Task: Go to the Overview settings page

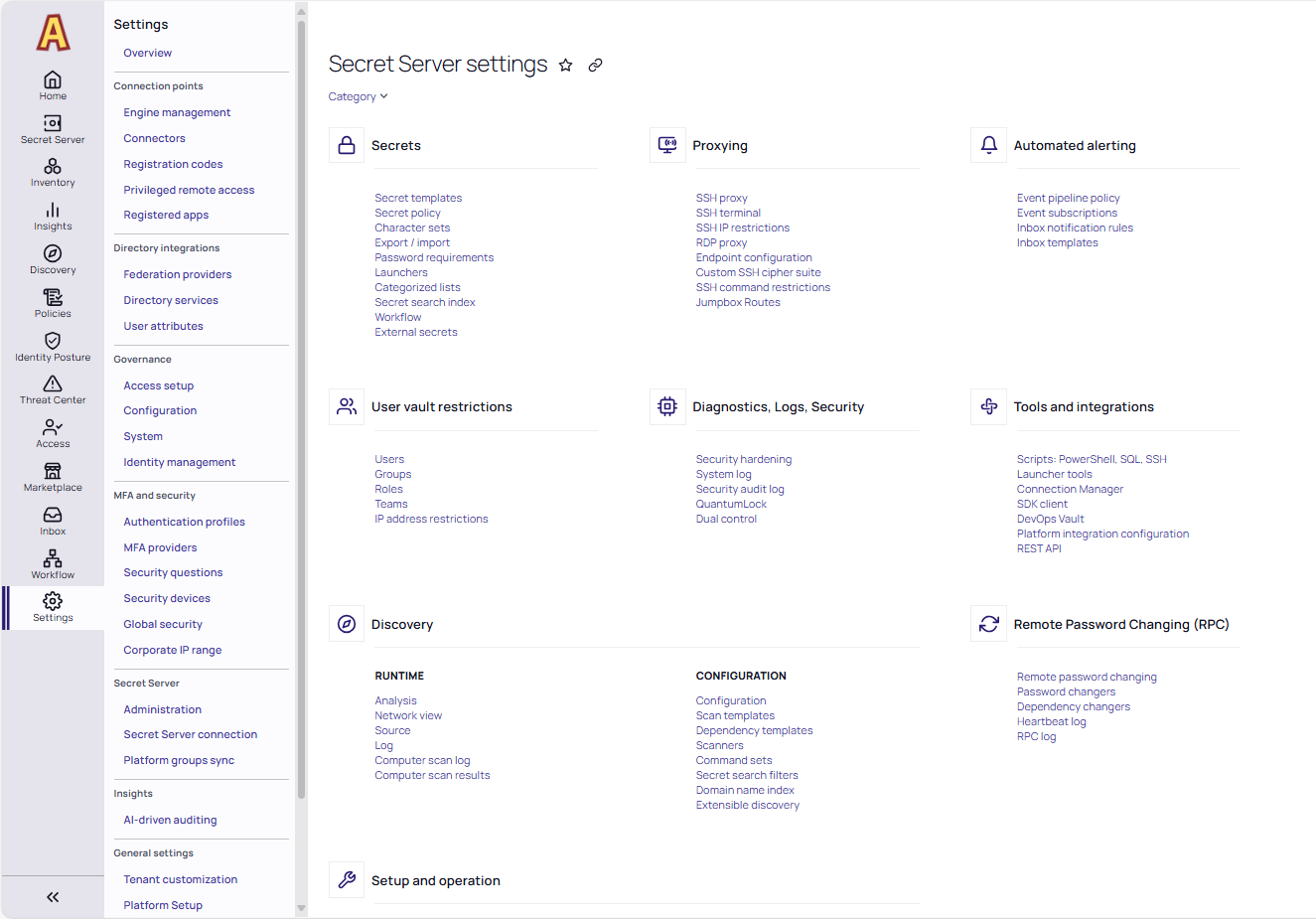Action: coord(147,52)
